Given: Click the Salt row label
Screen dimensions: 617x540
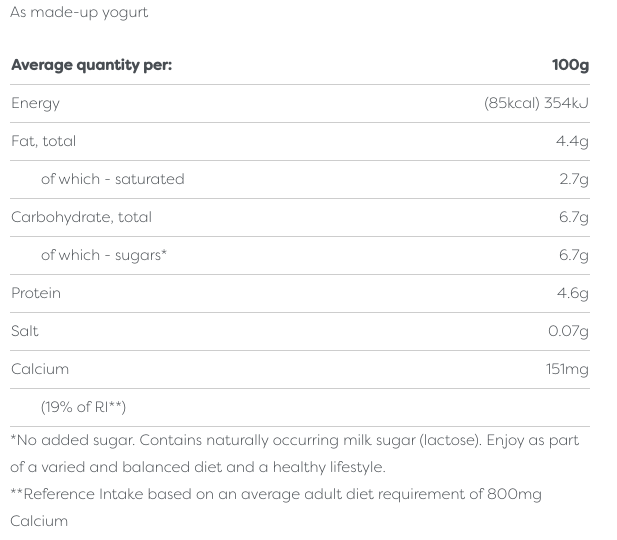Looking at the screenshot, I should click(x=25, y=331).
